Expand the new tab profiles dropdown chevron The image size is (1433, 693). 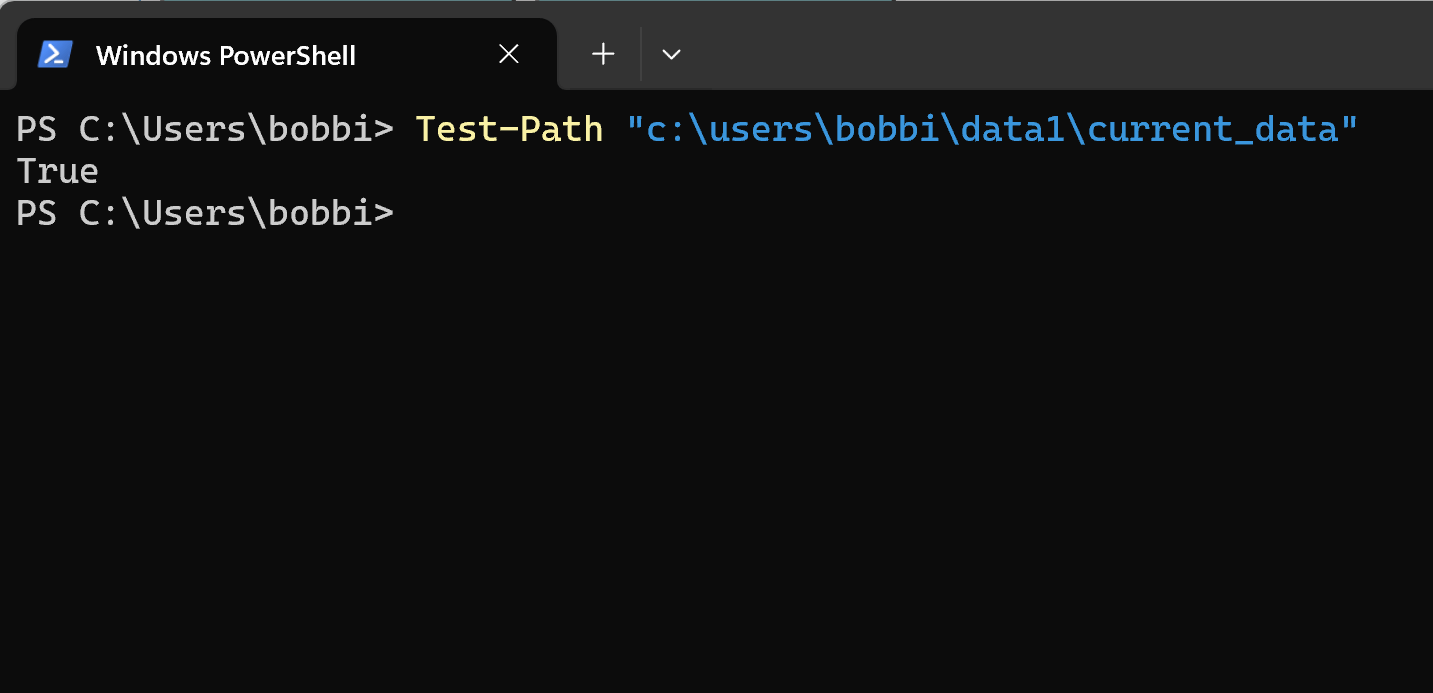671,54
